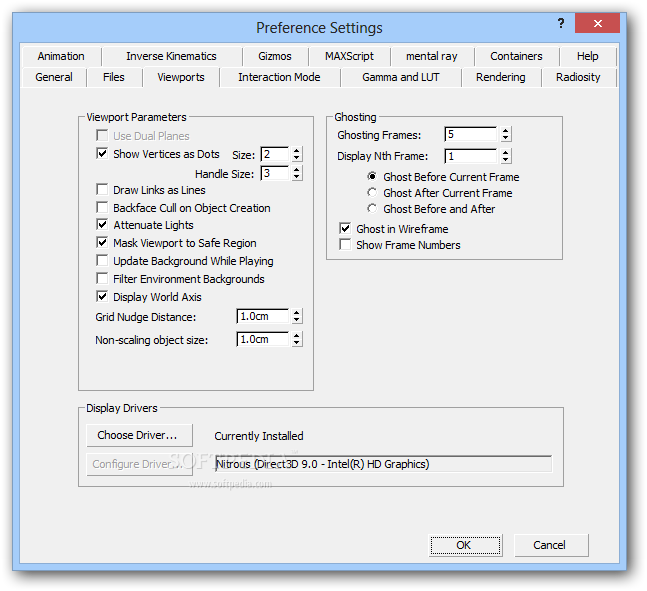Click the Grid Nudge Distance field
The width and height of the screenshot is (647, 591).
[262, 317]
